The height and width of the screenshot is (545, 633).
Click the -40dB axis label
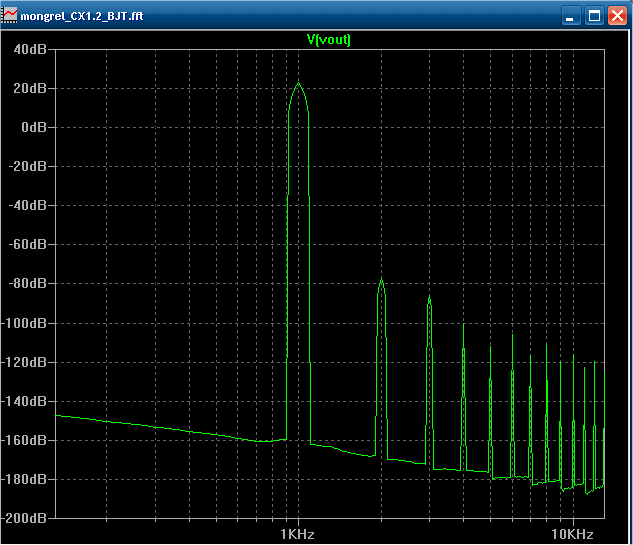click(27, 205)
